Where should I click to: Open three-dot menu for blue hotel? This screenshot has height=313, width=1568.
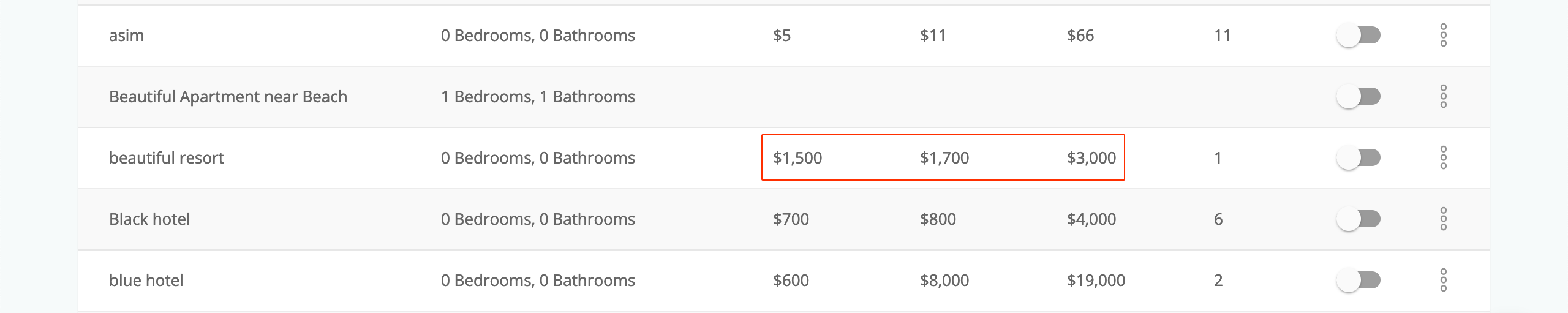click(1444, 281)
